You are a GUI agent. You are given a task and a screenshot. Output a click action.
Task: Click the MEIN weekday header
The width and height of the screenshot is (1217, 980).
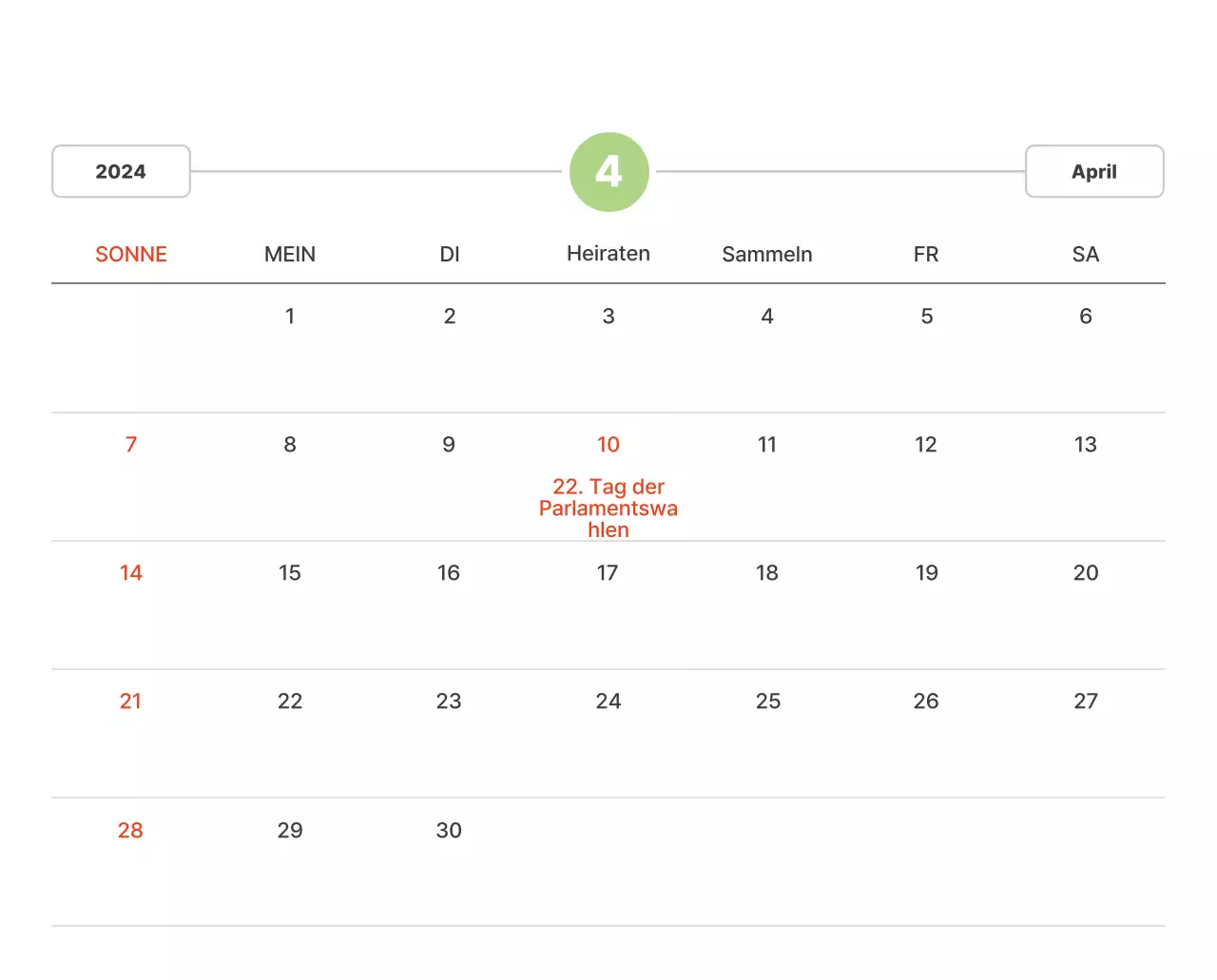290,255
